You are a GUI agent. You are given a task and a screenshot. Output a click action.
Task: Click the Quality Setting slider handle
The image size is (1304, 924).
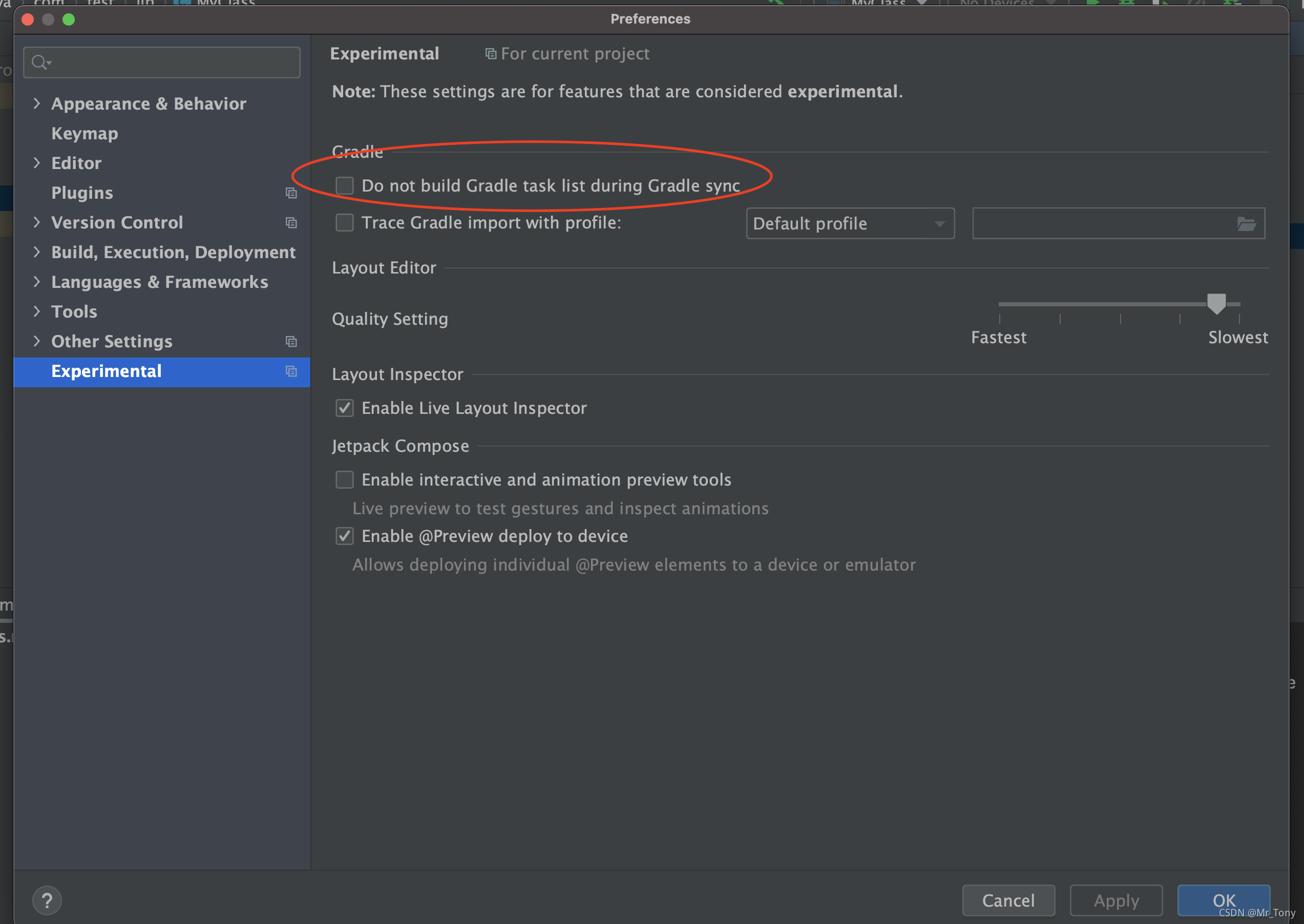click(x=1216, y=303)
